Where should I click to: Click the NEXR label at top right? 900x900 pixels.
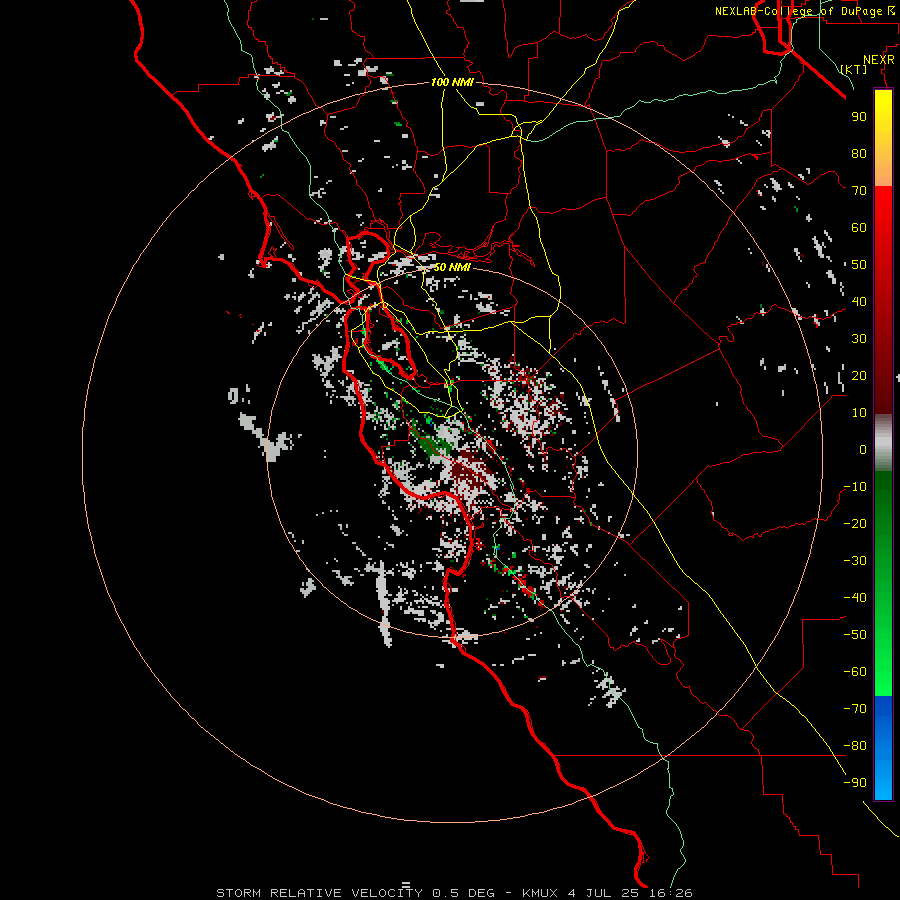click(x=879, y=60)
